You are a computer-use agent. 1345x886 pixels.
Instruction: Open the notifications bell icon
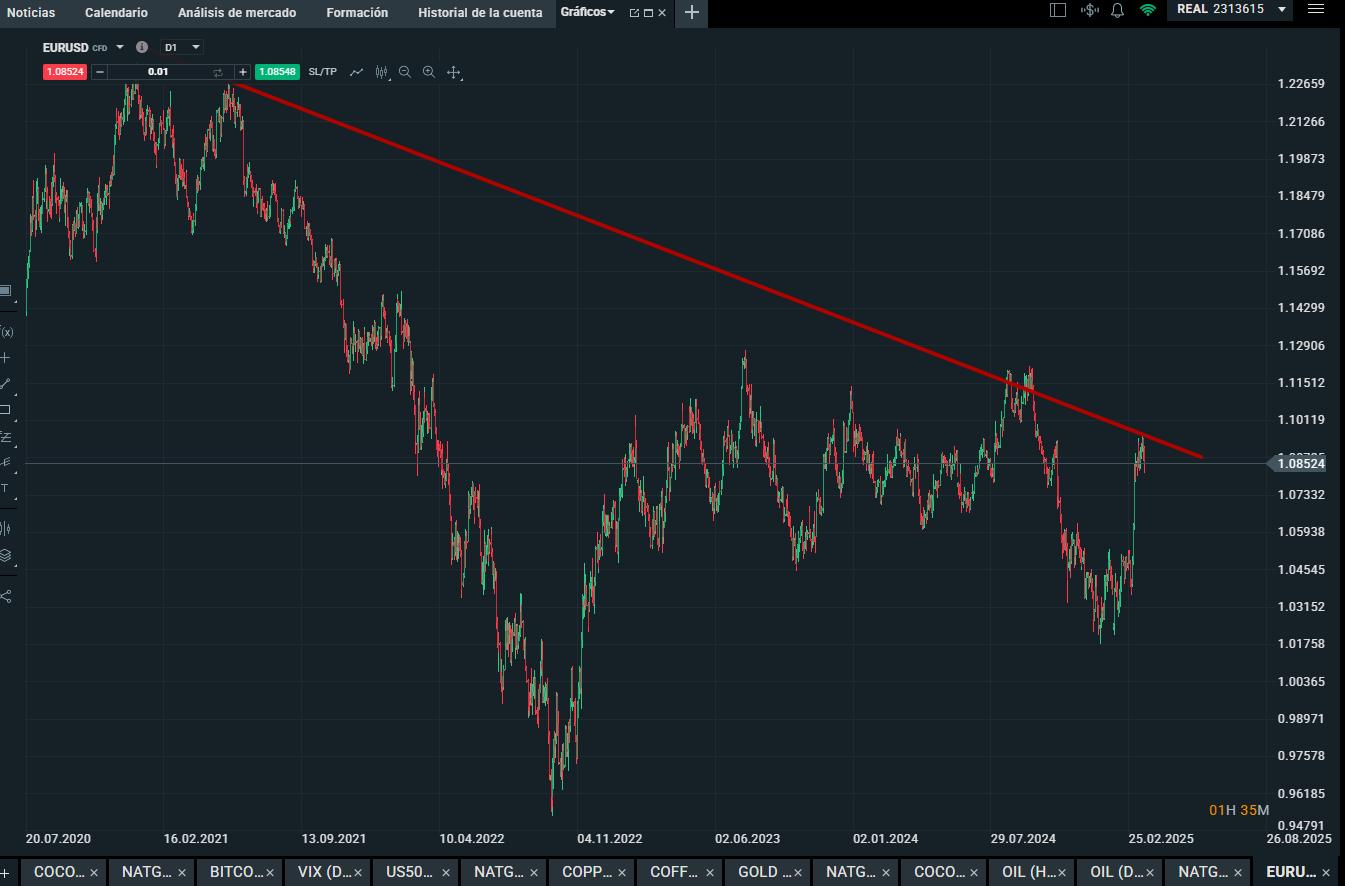click(x=1117, y=11)
